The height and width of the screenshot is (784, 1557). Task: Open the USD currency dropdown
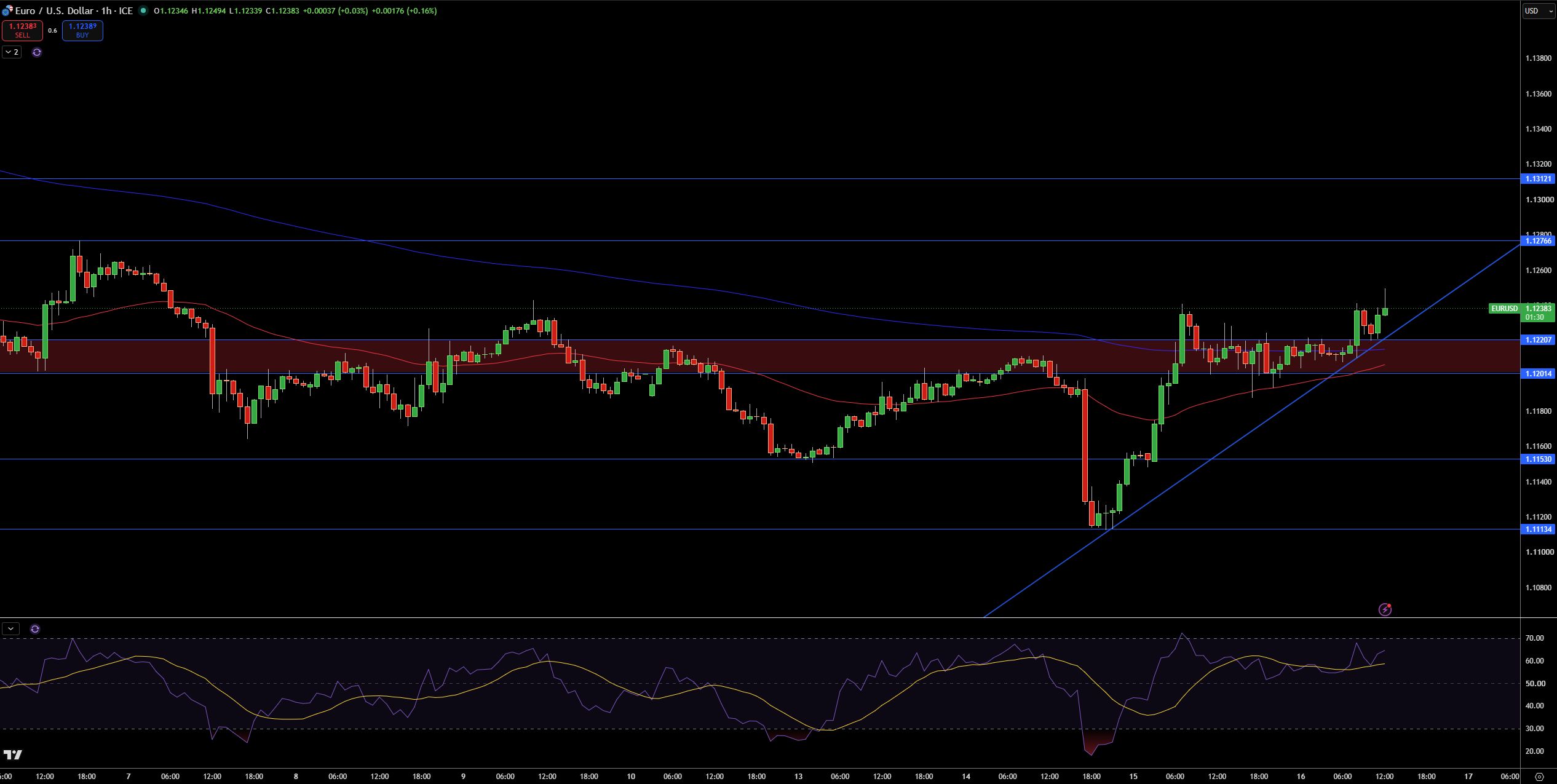(1538, 10)
